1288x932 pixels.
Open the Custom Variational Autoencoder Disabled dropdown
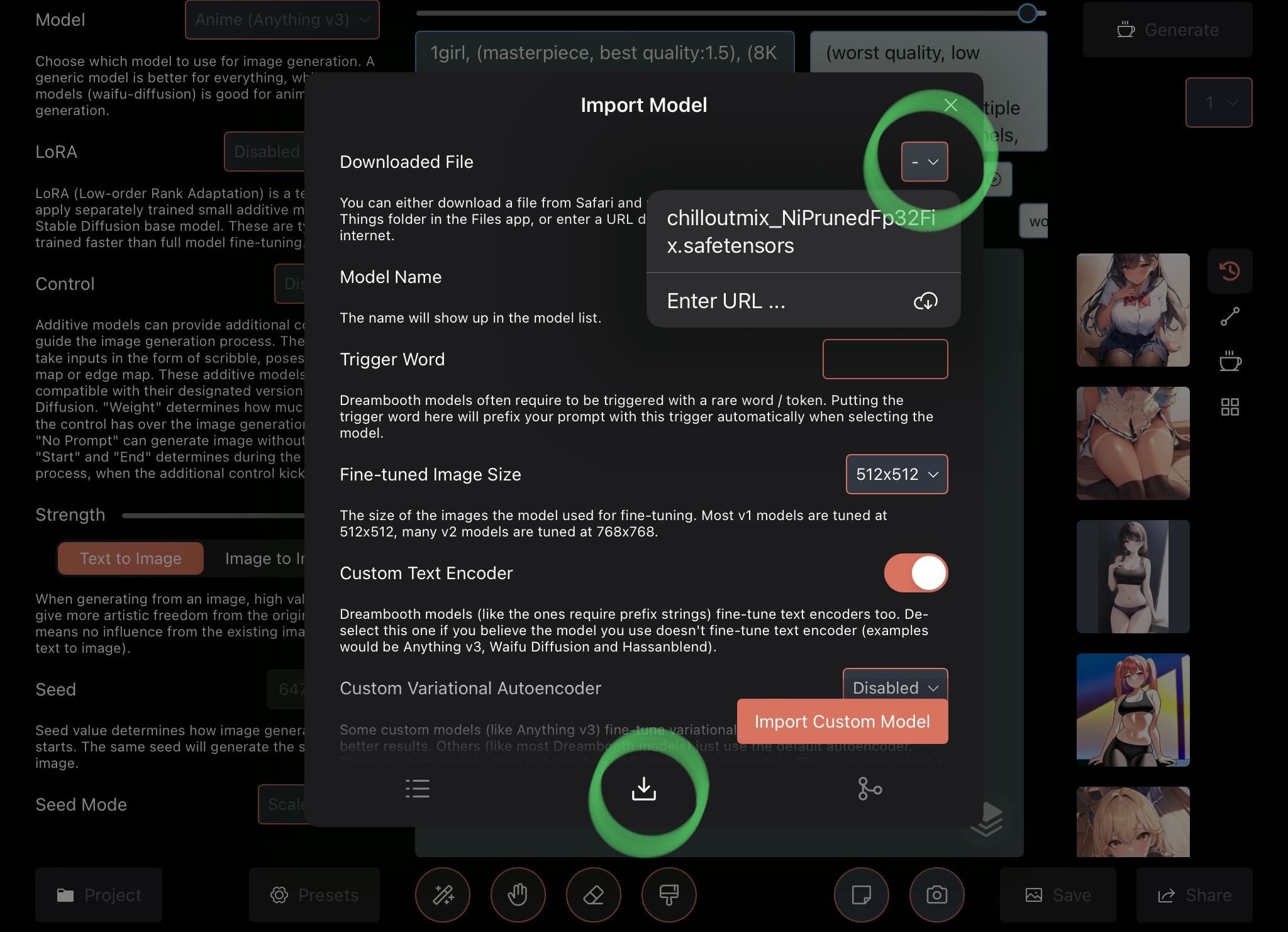point(894,685)
